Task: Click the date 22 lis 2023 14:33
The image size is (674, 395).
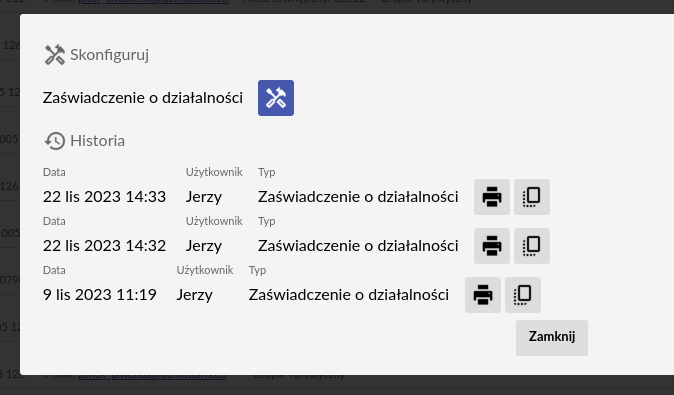Action: [x=104, y=197]
